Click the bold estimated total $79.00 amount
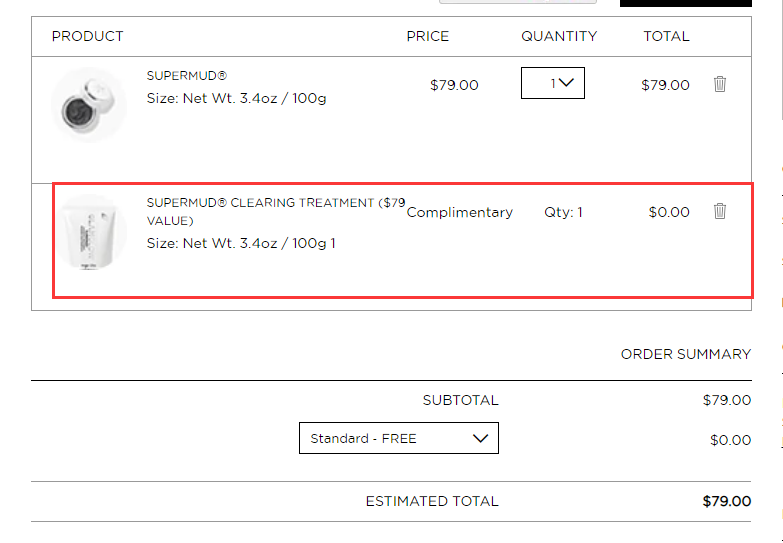 coord(727,501)
